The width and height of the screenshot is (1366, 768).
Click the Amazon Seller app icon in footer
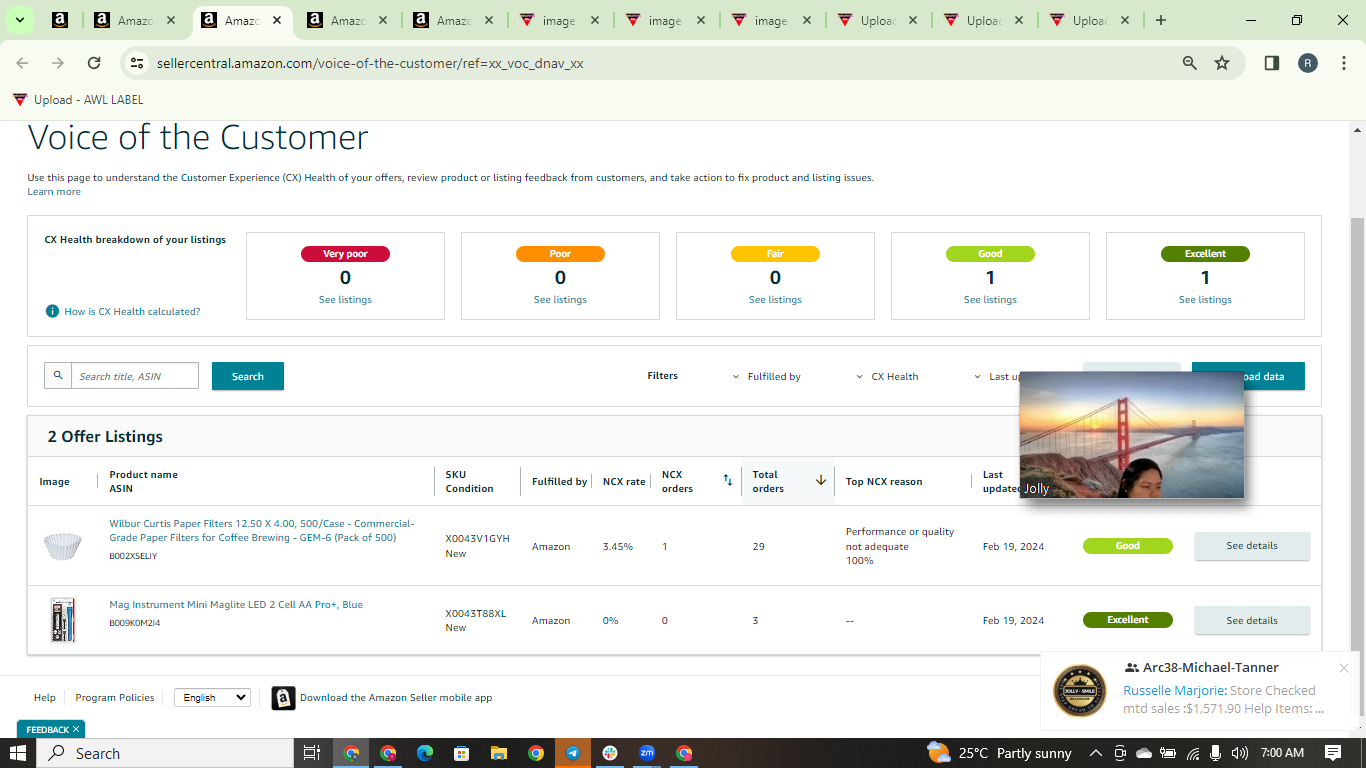pyautogui.click(x=283, y=698)
